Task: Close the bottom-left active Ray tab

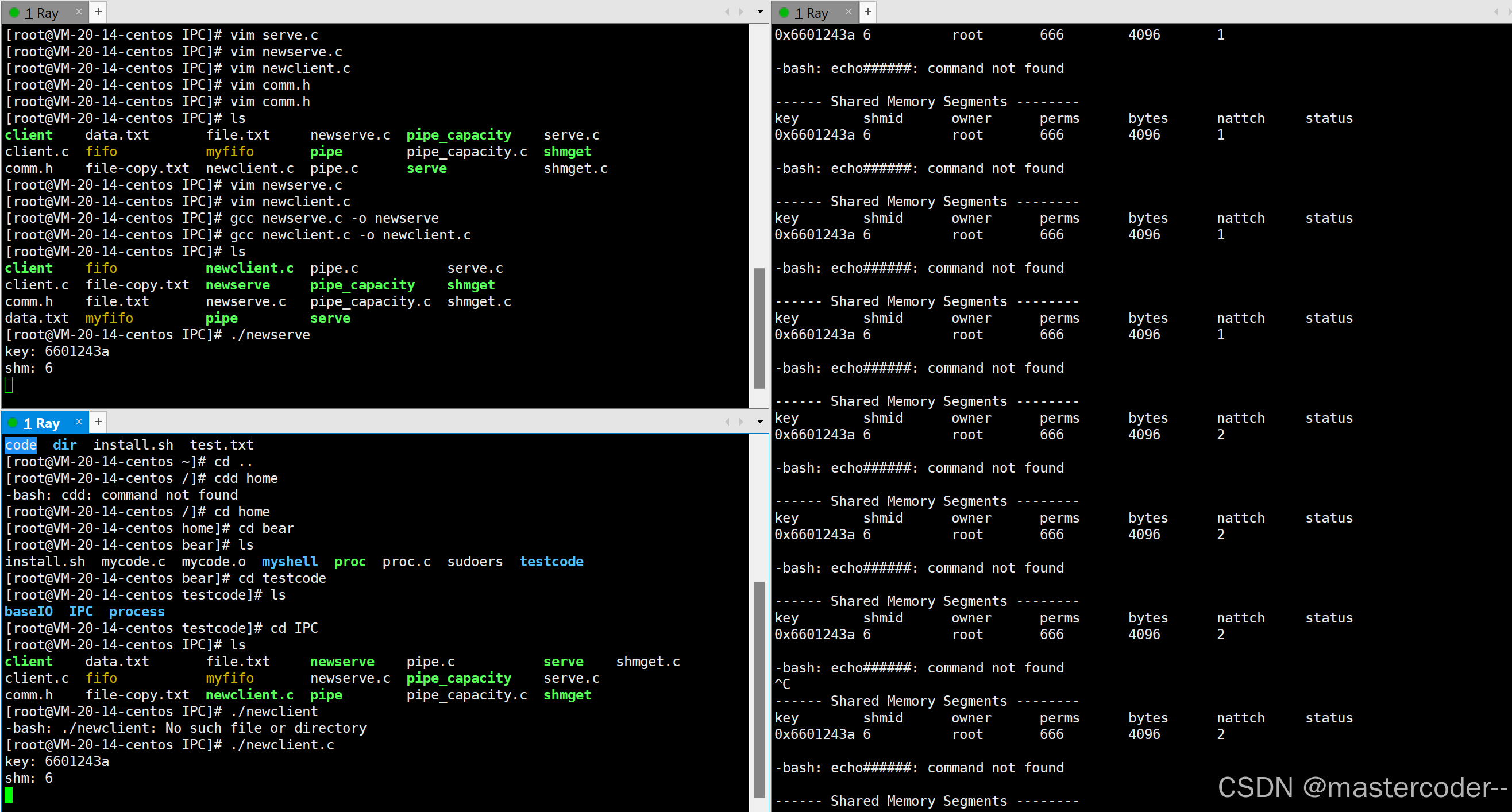Action: pyautogui.click(x=79, y=422)
